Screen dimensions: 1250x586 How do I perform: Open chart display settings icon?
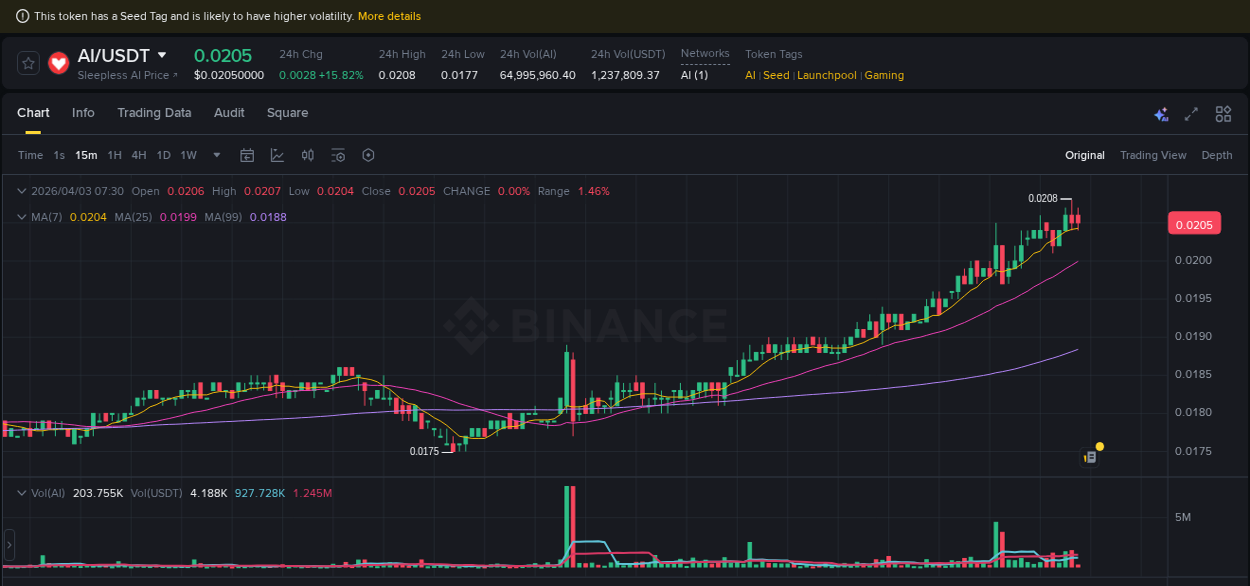338,155
